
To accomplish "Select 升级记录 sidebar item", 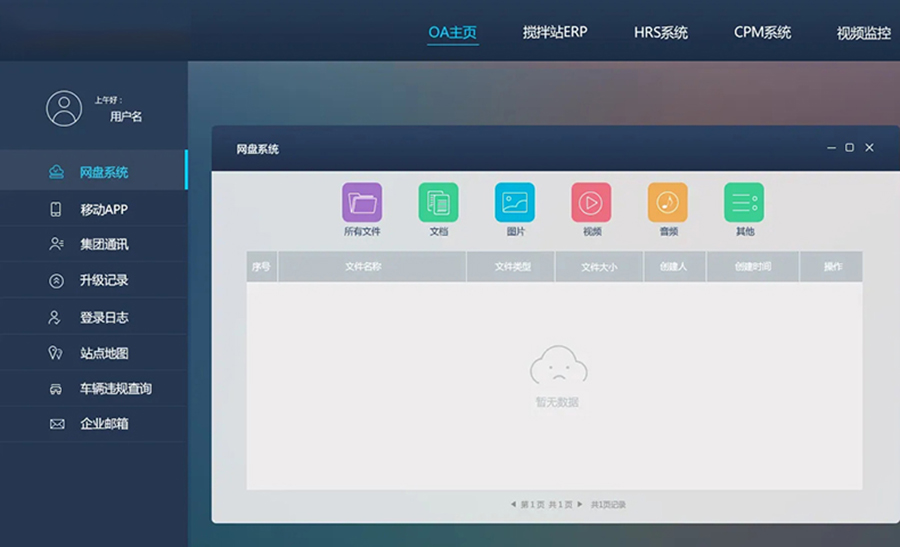I will coord(103,281).
